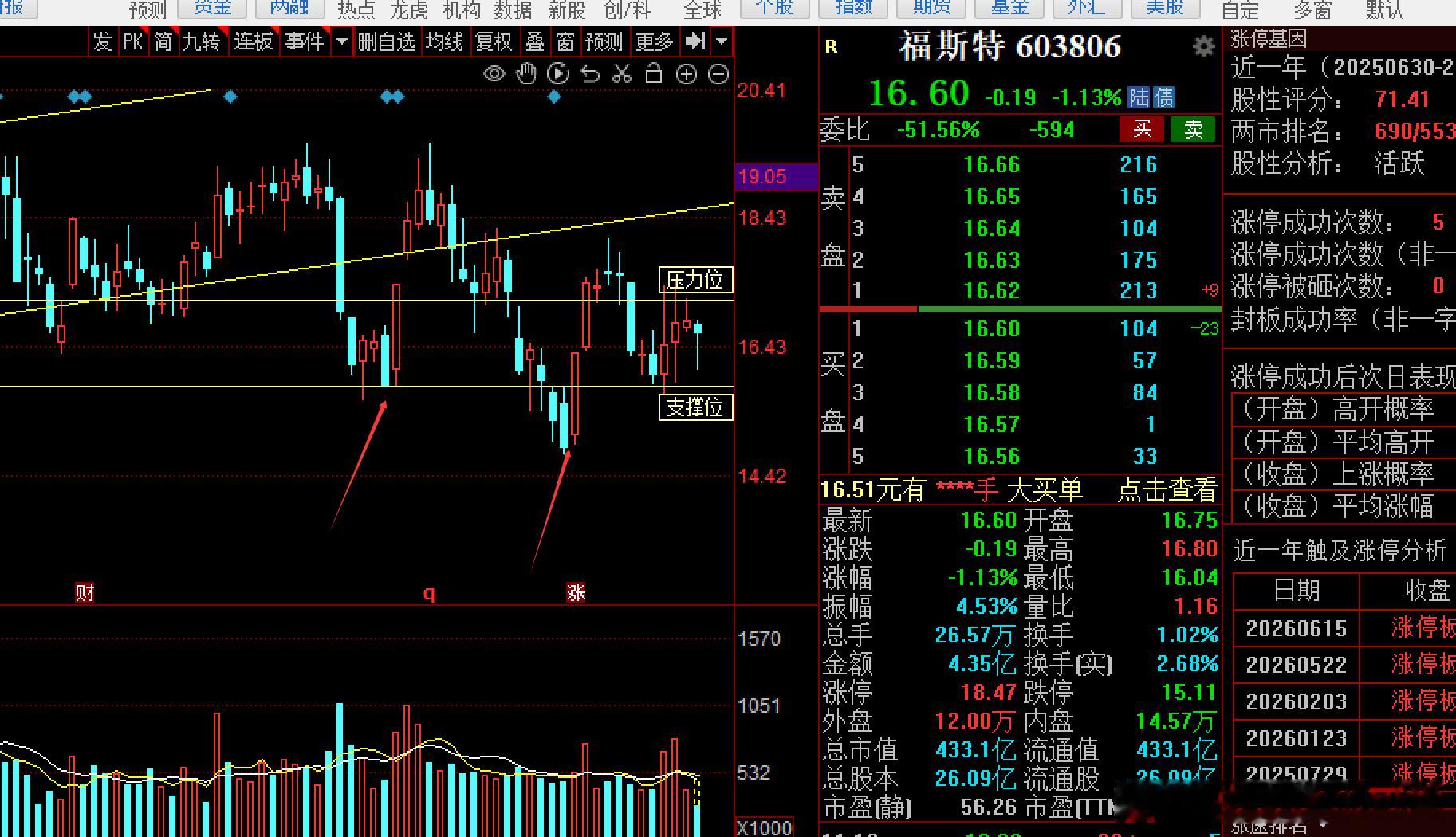
Task: Toggle the 连板 indicator
Action: pyautogui.click(x=254, y=41)
